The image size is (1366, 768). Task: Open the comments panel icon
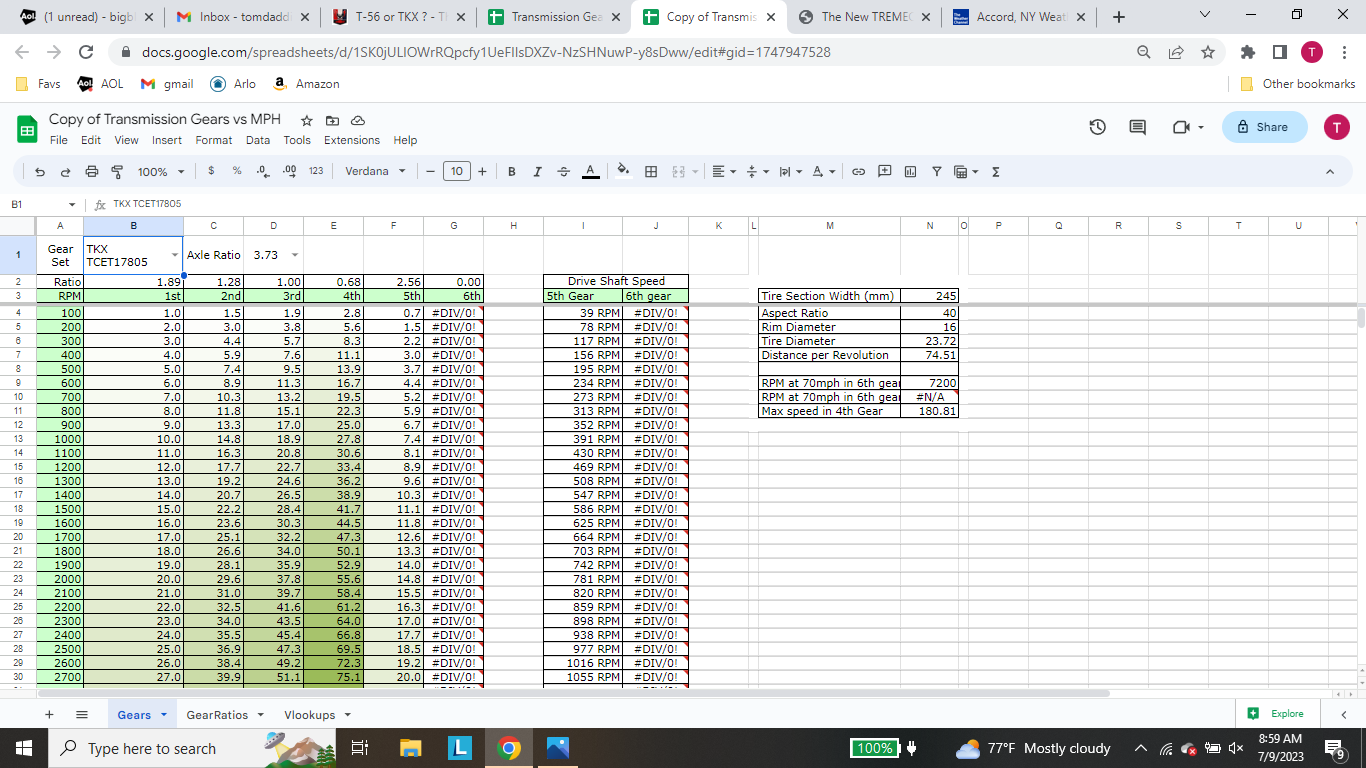point(1137,127)
